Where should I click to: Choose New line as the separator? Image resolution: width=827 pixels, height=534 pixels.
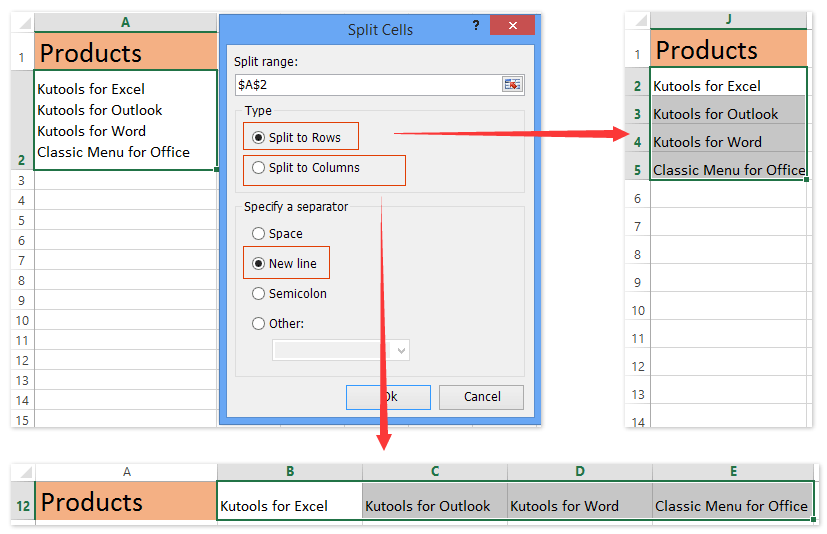[259, 264]
